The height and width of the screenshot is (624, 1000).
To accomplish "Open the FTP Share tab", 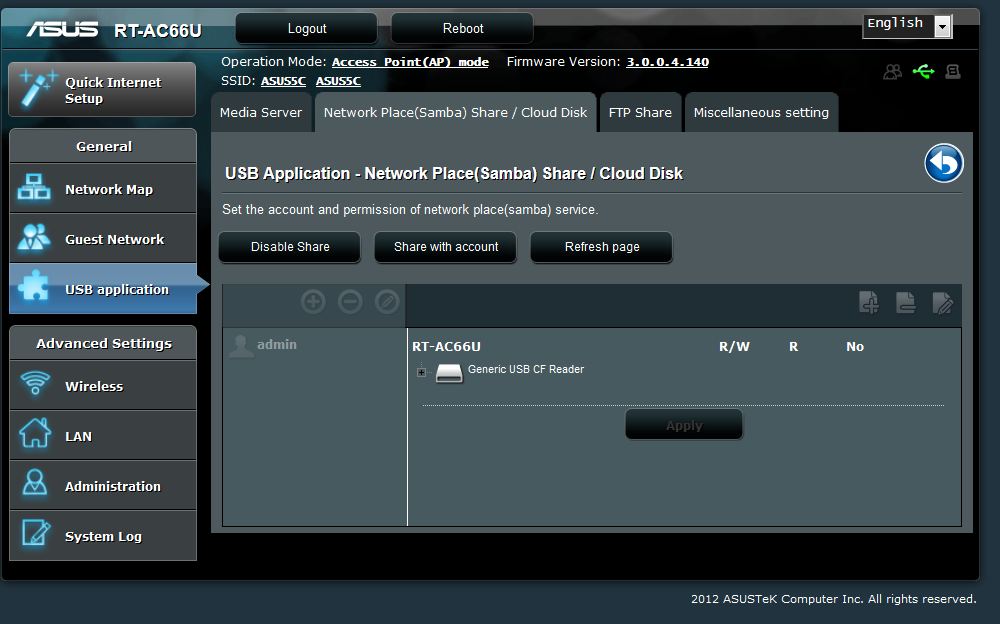I will point(640,112).
